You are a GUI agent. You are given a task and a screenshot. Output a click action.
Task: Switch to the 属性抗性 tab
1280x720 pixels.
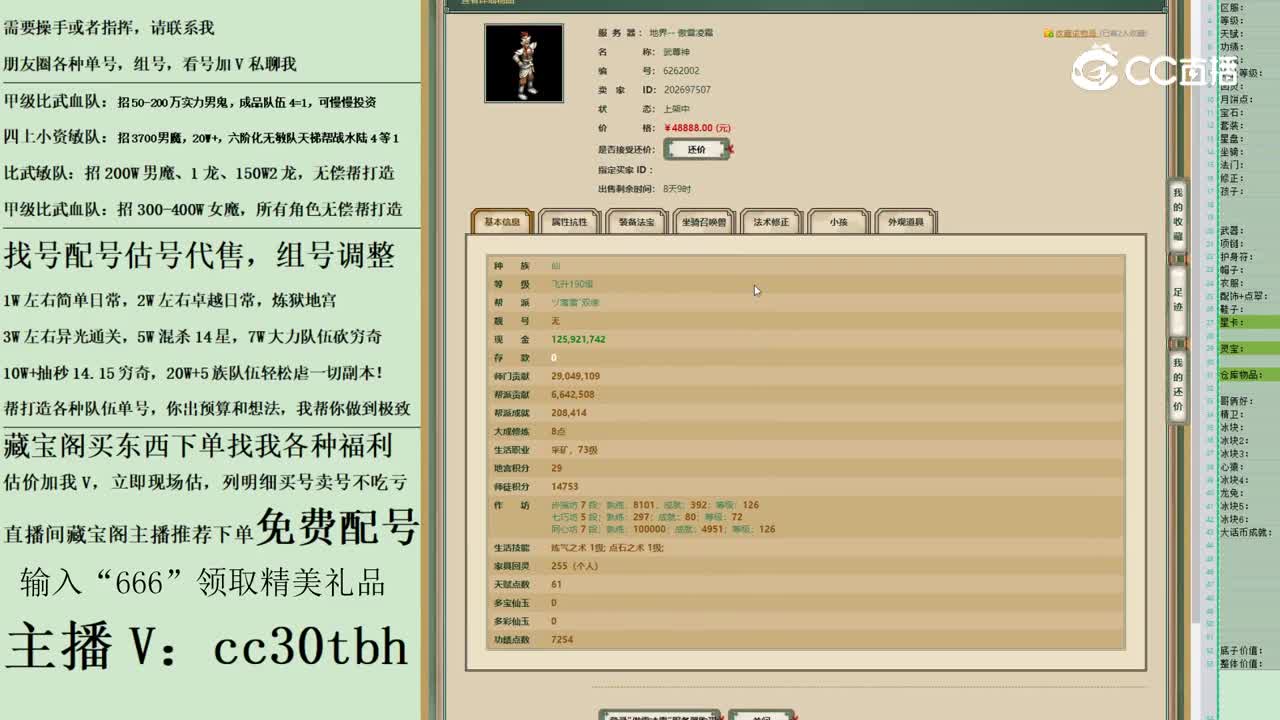569,222
